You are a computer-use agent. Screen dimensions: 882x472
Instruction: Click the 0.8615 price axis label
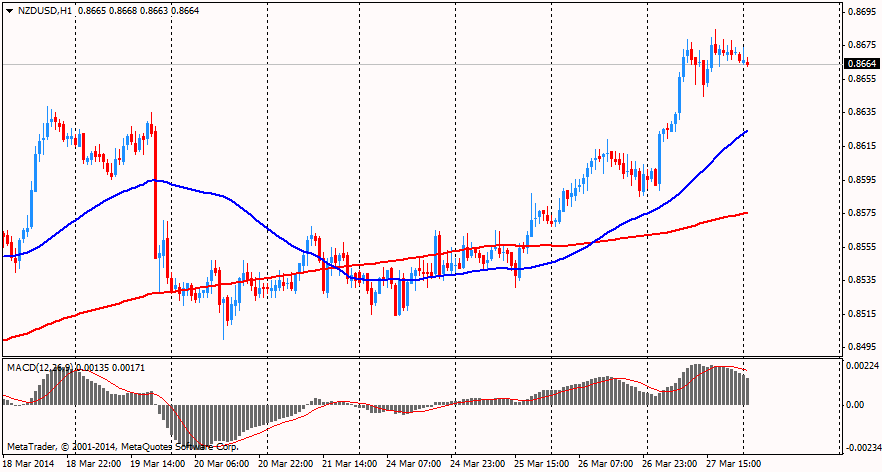tap(861, 146)
